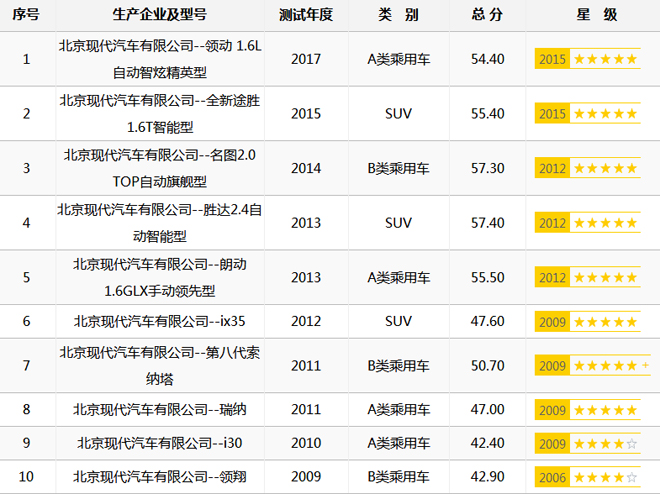
Task: Click the SUV category for 全新途胜
Action: click(398, 114)
